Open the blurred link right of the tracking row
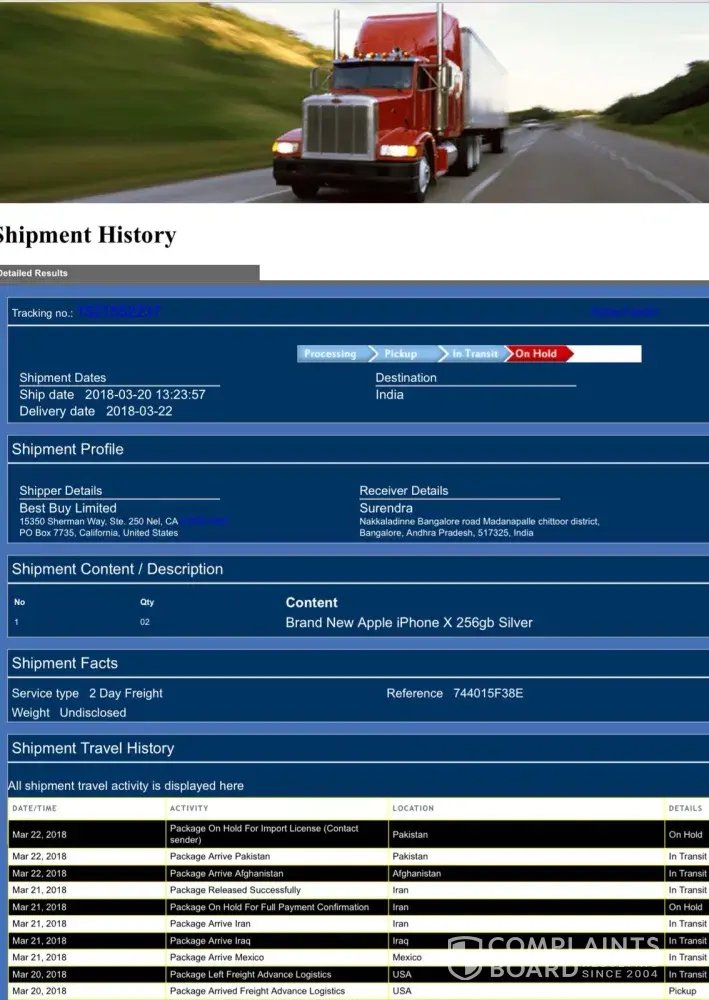Image resolution: width=709 pixels, height=1000 pixels. [624, 312]
